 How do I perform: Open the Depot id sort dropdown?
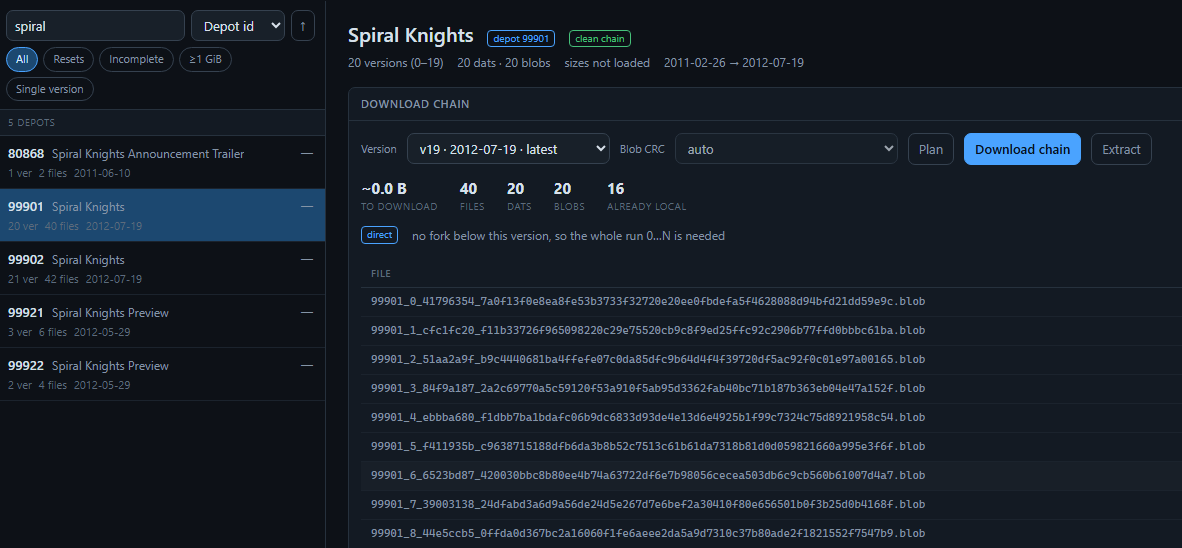pos(238,26)
